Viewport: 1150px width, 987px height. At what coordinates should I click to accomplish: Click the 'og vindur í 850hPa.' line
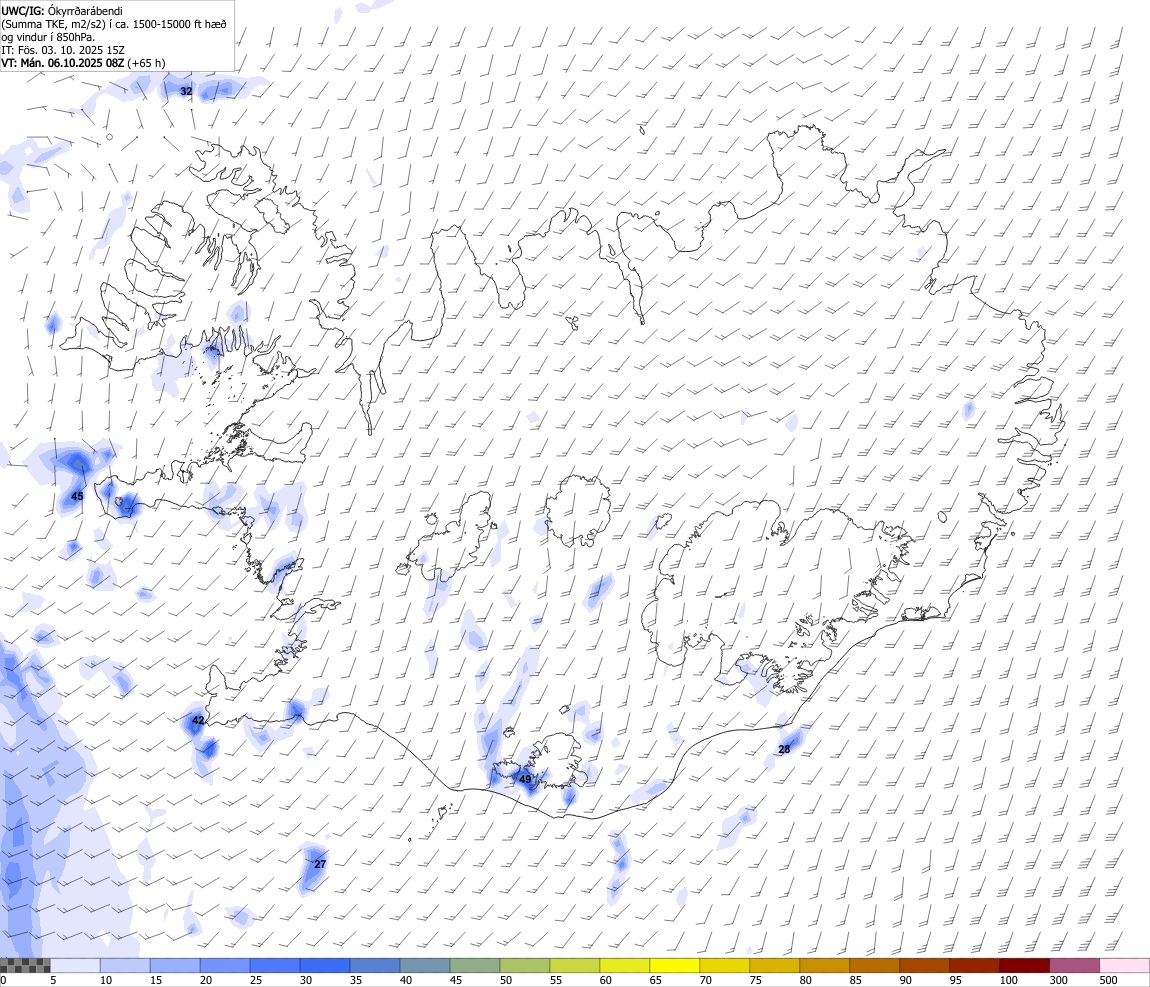[48, 37]
